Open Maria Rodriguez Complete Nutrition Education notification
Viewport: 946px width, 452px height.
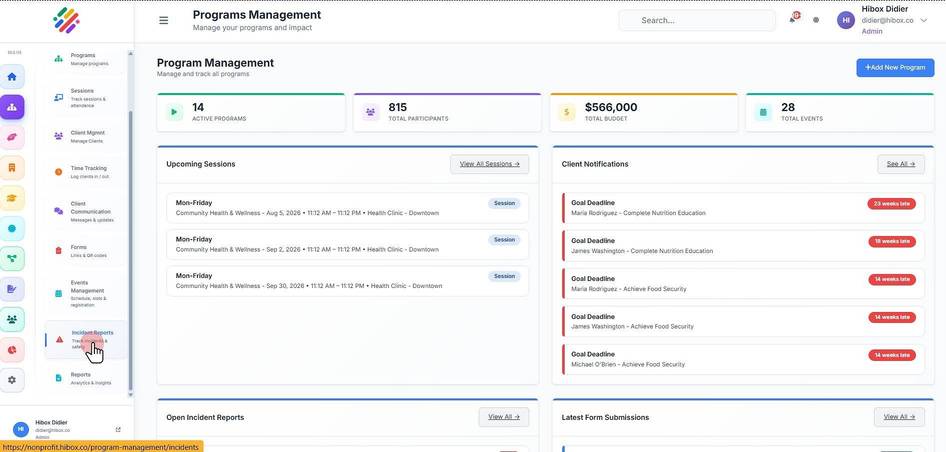pos(743,208)
